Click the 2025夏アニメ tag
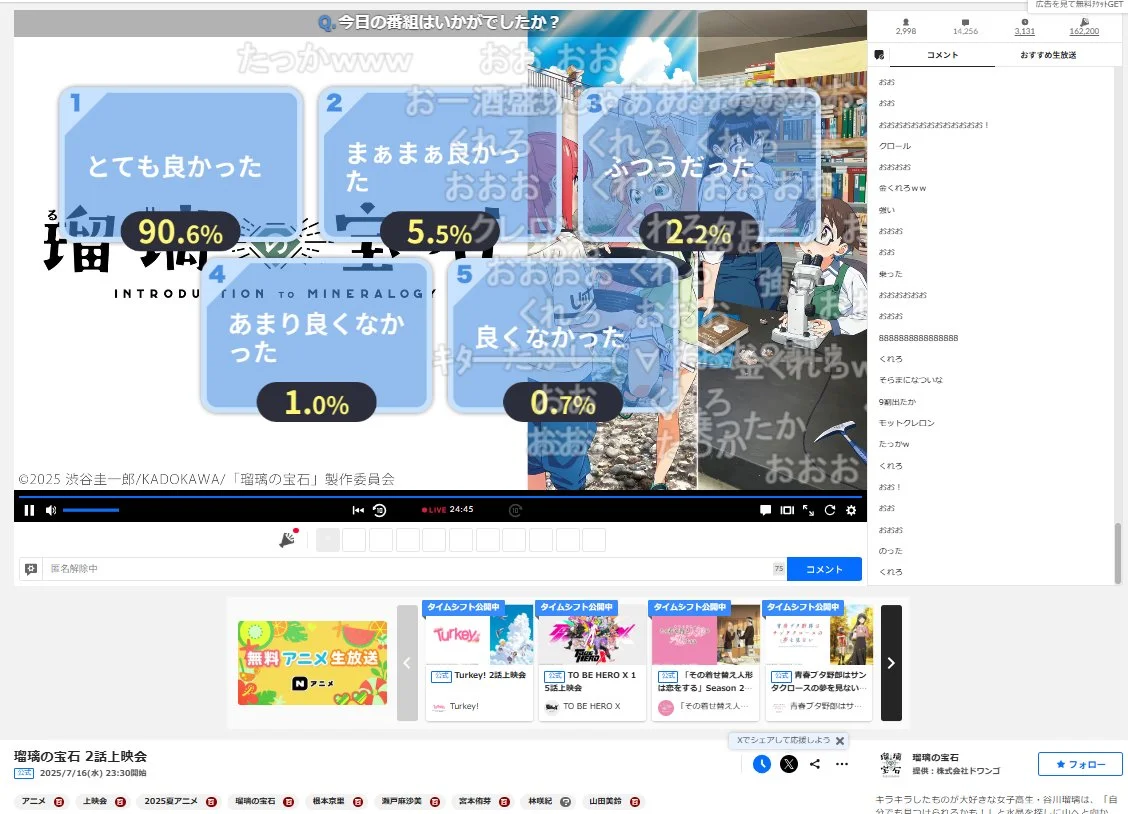This screenshot has width=1128, height=814. (x=171, y=801)
